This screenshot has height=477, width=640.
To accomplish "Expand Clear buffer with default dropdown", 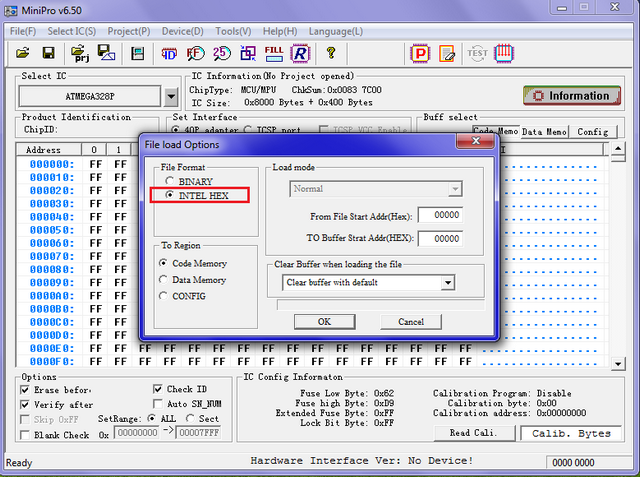I will 448,282.
